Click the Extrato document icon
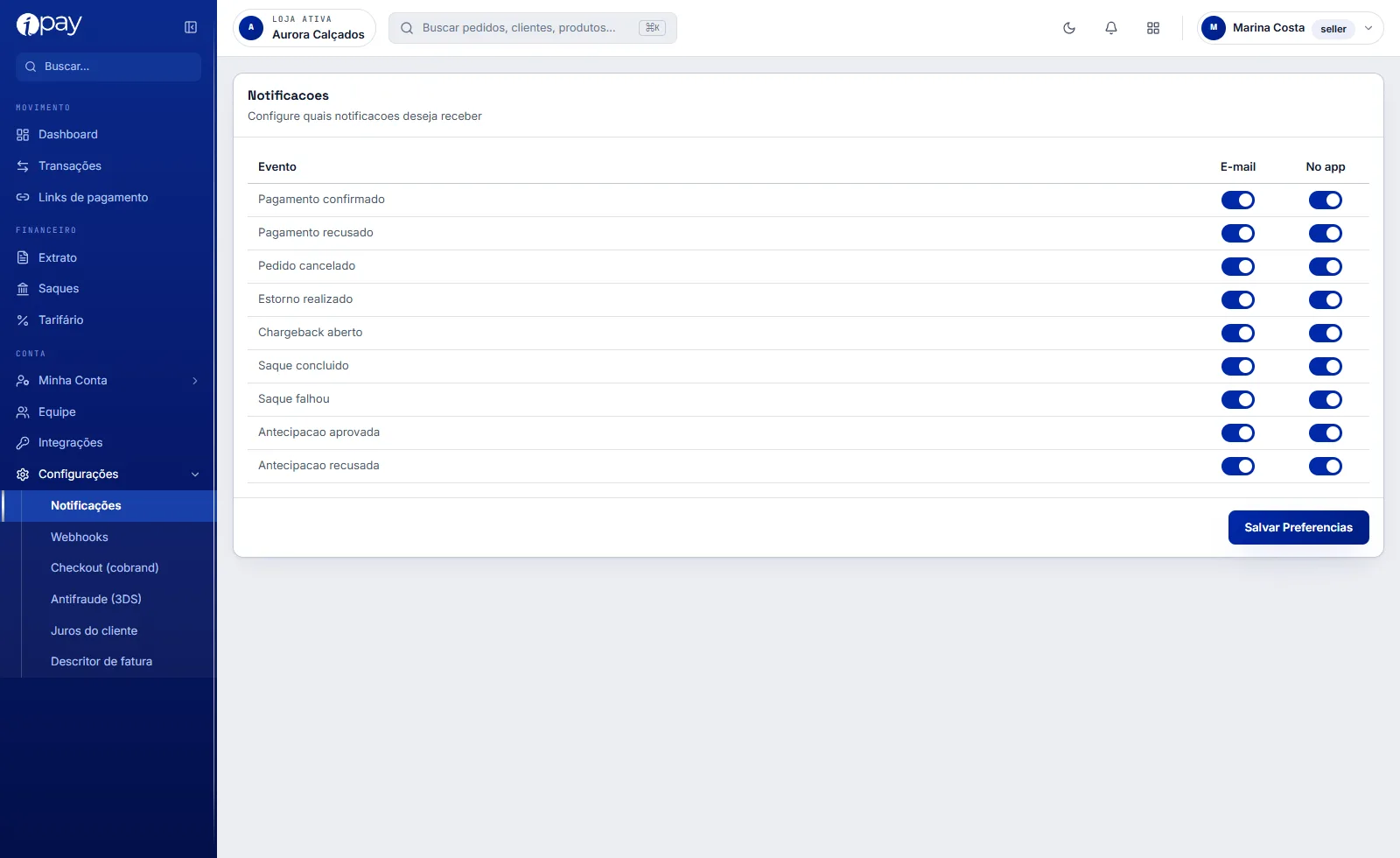Image resolution: width=1400 pixels, height=858 pixels. (23, 258)
